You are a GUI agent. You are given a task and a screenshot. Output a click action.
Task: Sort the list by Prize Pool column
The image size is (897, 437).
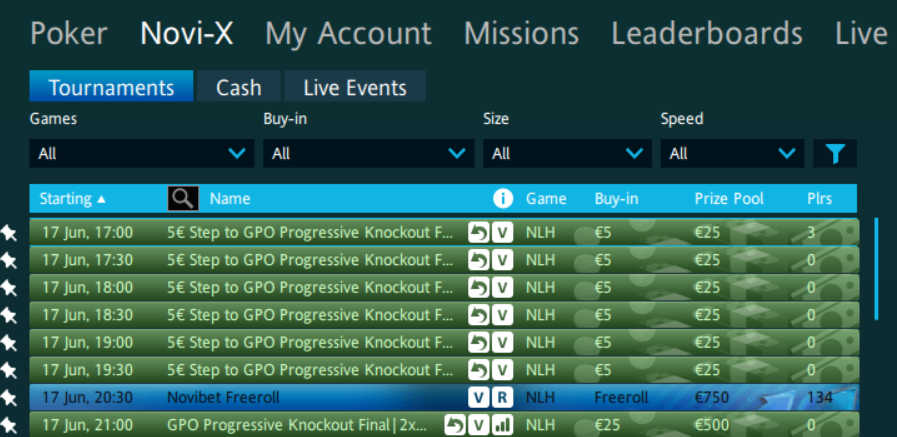pyautogui.click(x=729, y=198)
